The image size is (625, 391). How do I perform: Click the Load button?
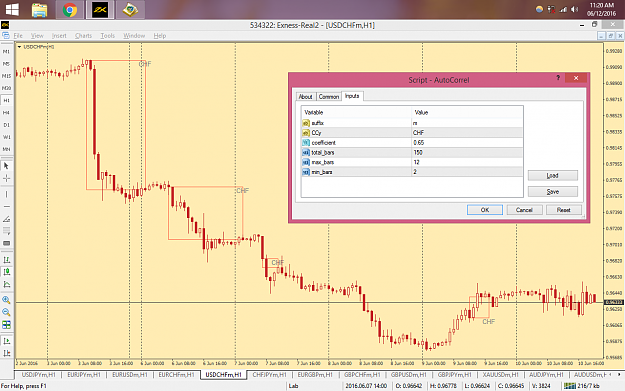coord(552,175)
